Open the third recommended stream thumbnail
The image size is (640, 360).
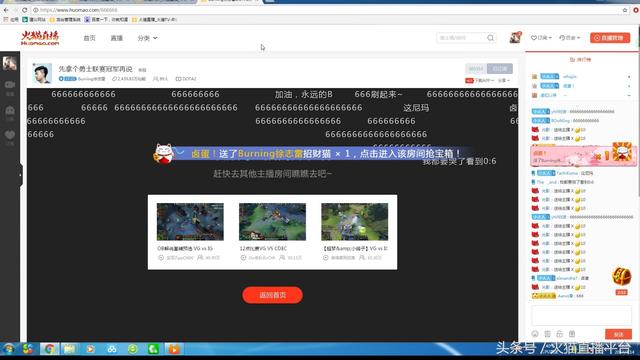click(x=355, y=222)
